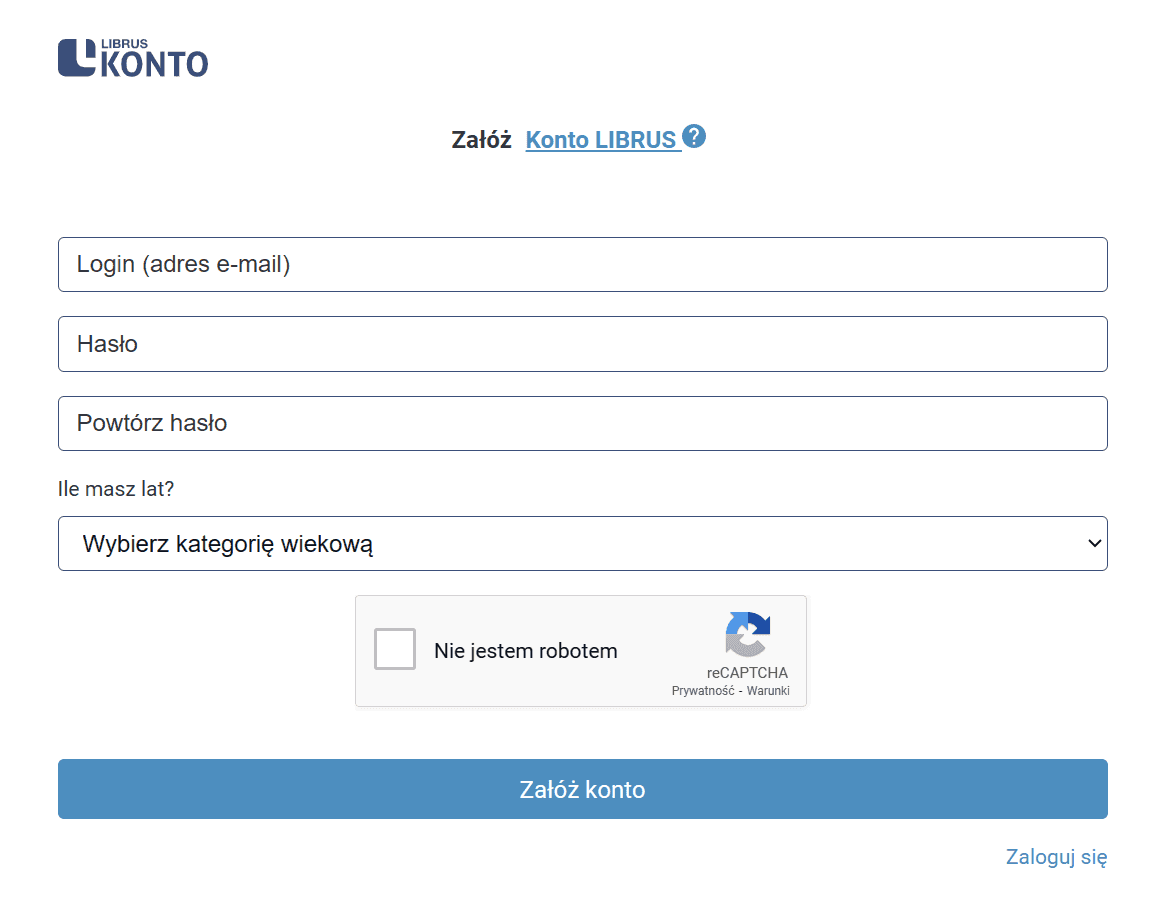Follow the "Zaloguj się" link
This screenshot has width=1165, height=901.
(x=1056, y=857)
